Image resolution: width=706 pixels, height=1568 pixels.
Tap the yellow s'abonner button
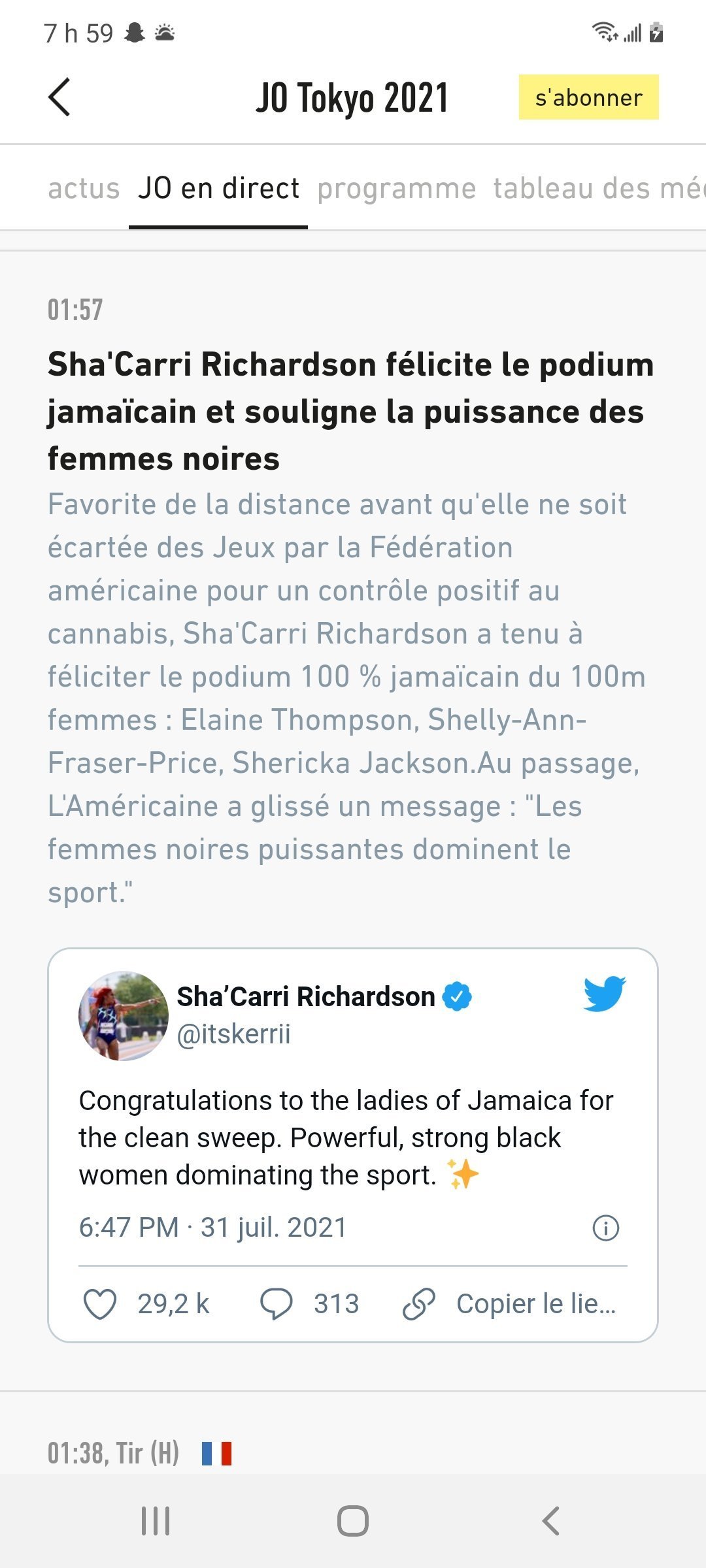tap(589, 97)
